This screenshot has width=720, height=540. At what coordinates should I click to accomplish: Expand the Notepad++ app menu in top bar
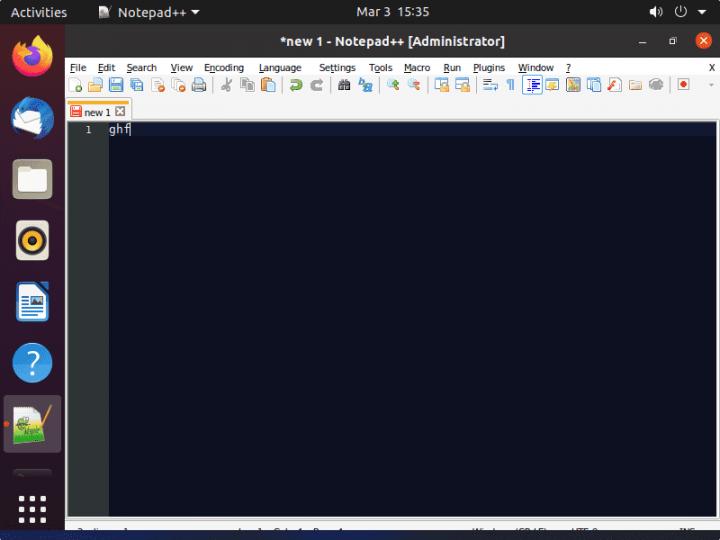coord(149,12)
